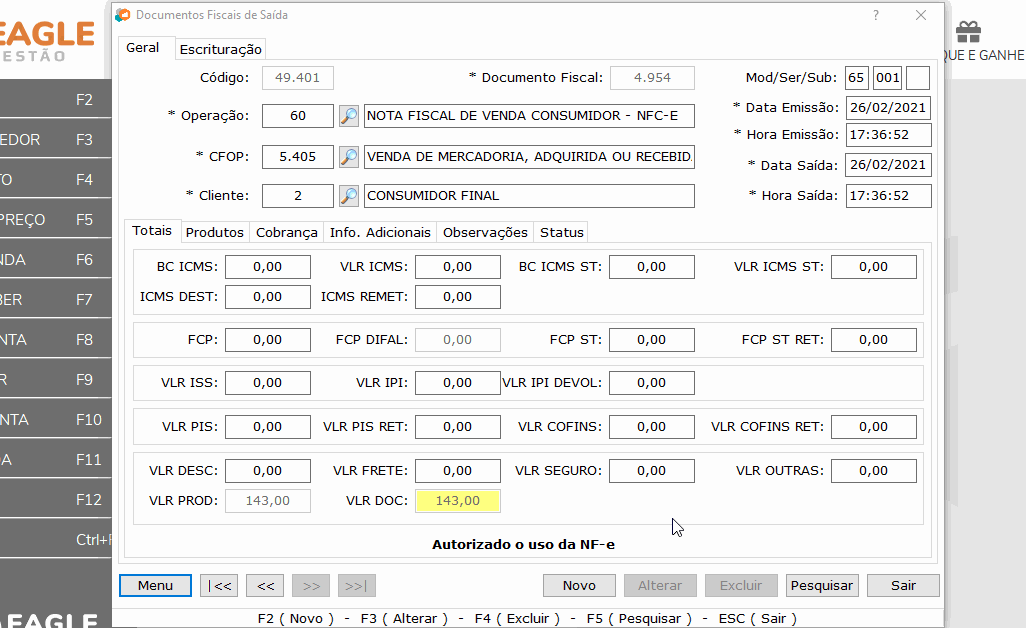Select the Totais sub-tab
This screenshot has height=628, width=1026.
point(152,230)
